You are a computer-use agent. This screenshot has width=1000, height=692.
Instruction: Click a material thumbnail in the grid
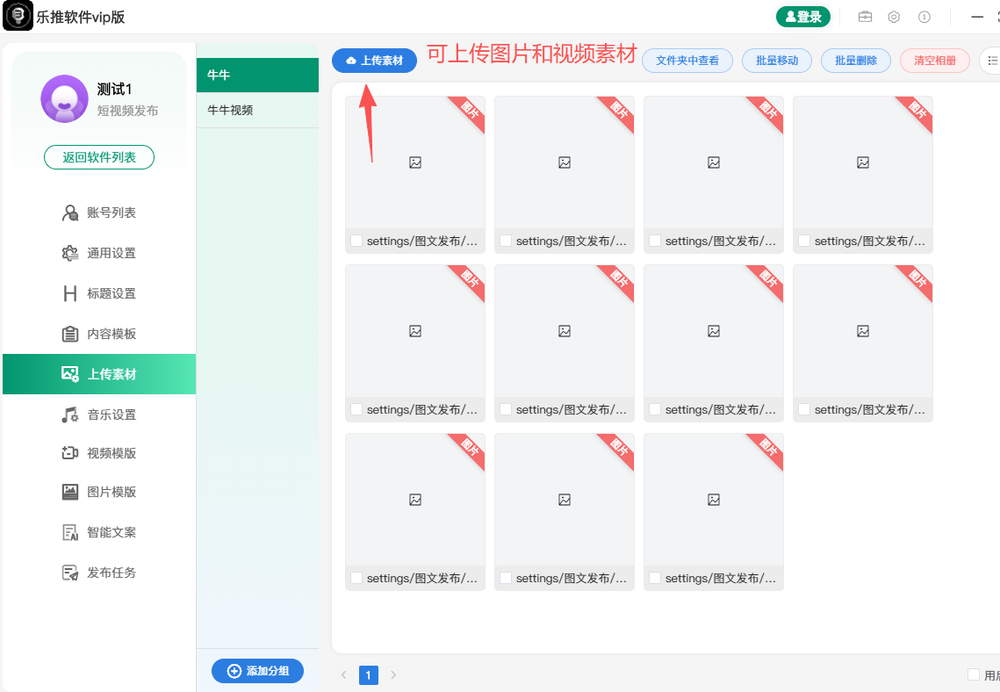[x=415, y=163]
